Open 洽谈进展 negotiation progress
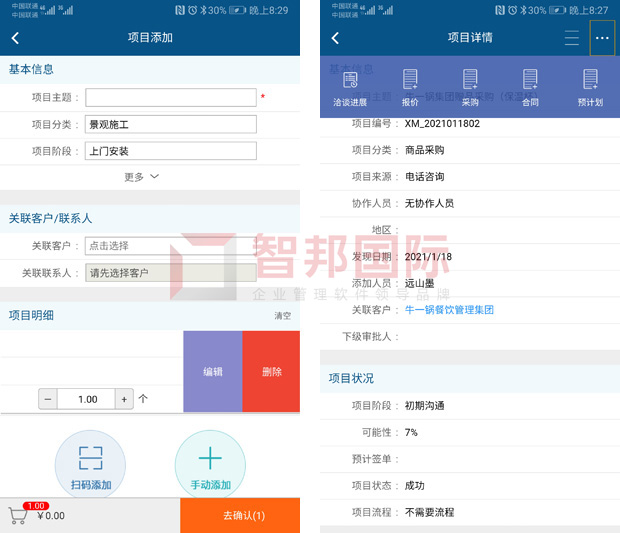620x533 pixels. point(350,89)
